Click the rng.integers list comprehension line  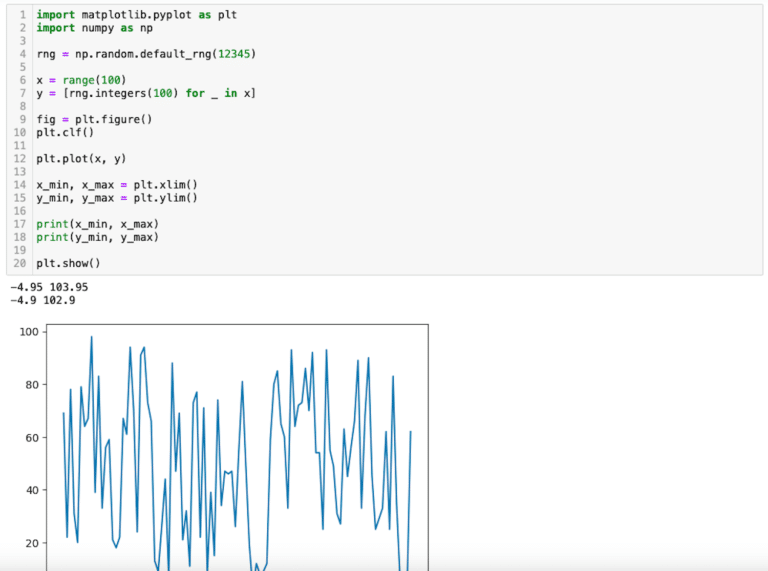coord(146,93)
